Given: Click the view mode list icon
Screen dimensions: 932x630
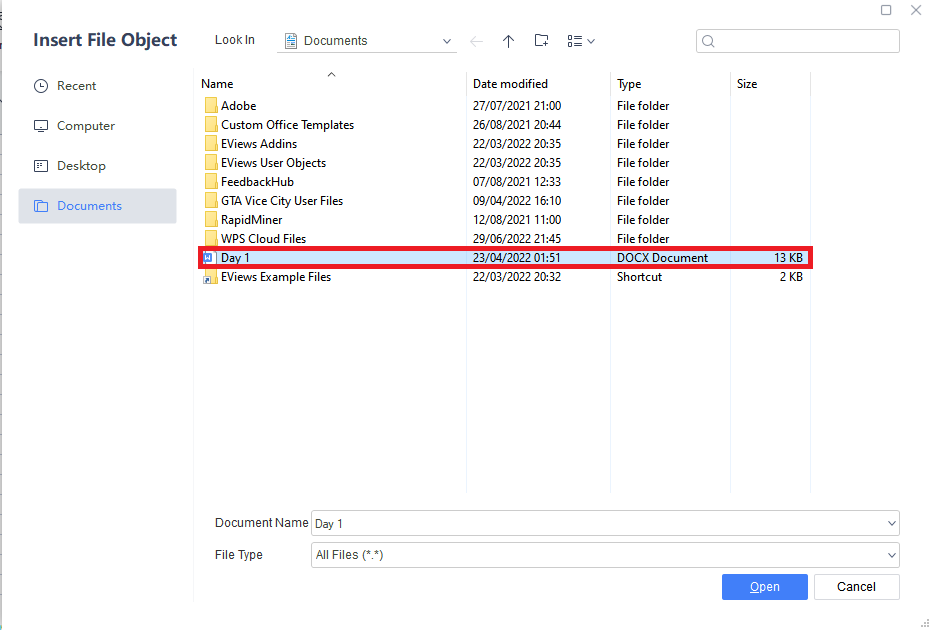Looking at the screenshot, I should click(576, 41).
